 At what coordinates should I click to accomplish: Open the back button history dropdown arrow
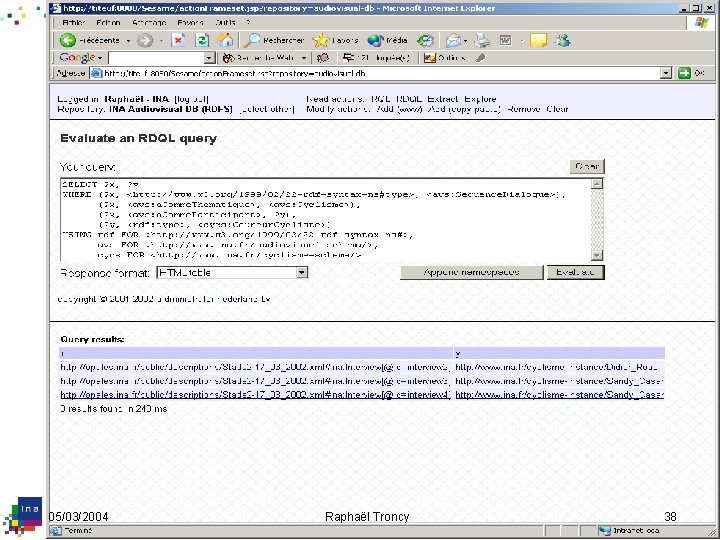[x=128, y=41]
